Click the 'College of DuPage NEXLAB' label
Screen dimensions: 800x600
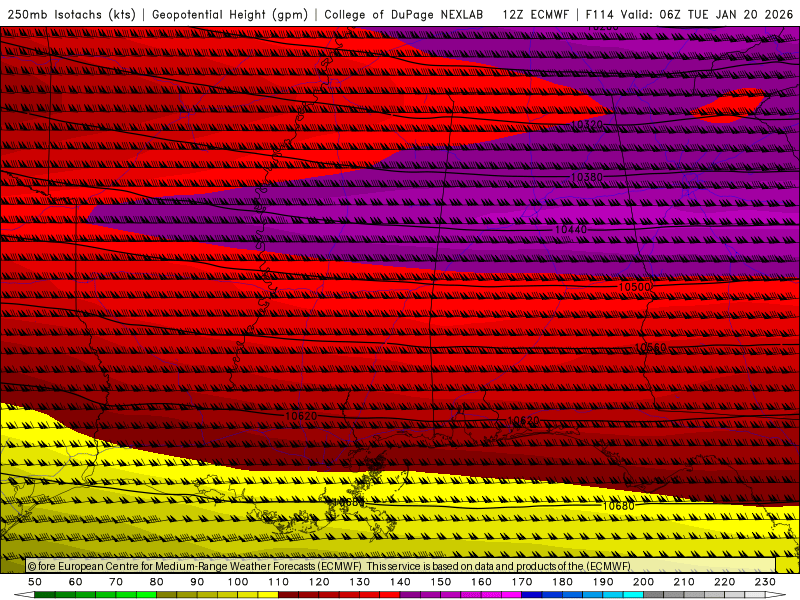coord(404,15)
